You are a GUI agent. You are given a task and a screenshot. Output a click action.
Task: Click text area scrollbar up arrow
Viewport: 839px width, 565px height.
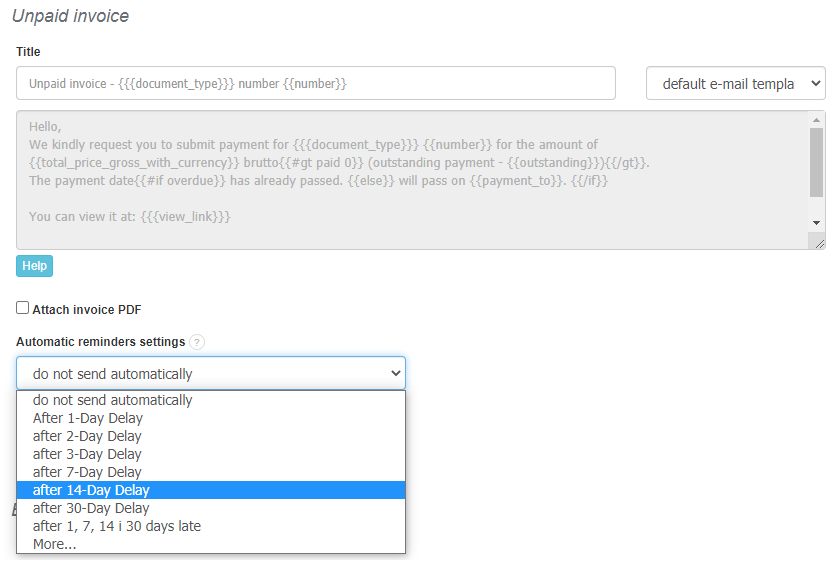tap(817, 119)
